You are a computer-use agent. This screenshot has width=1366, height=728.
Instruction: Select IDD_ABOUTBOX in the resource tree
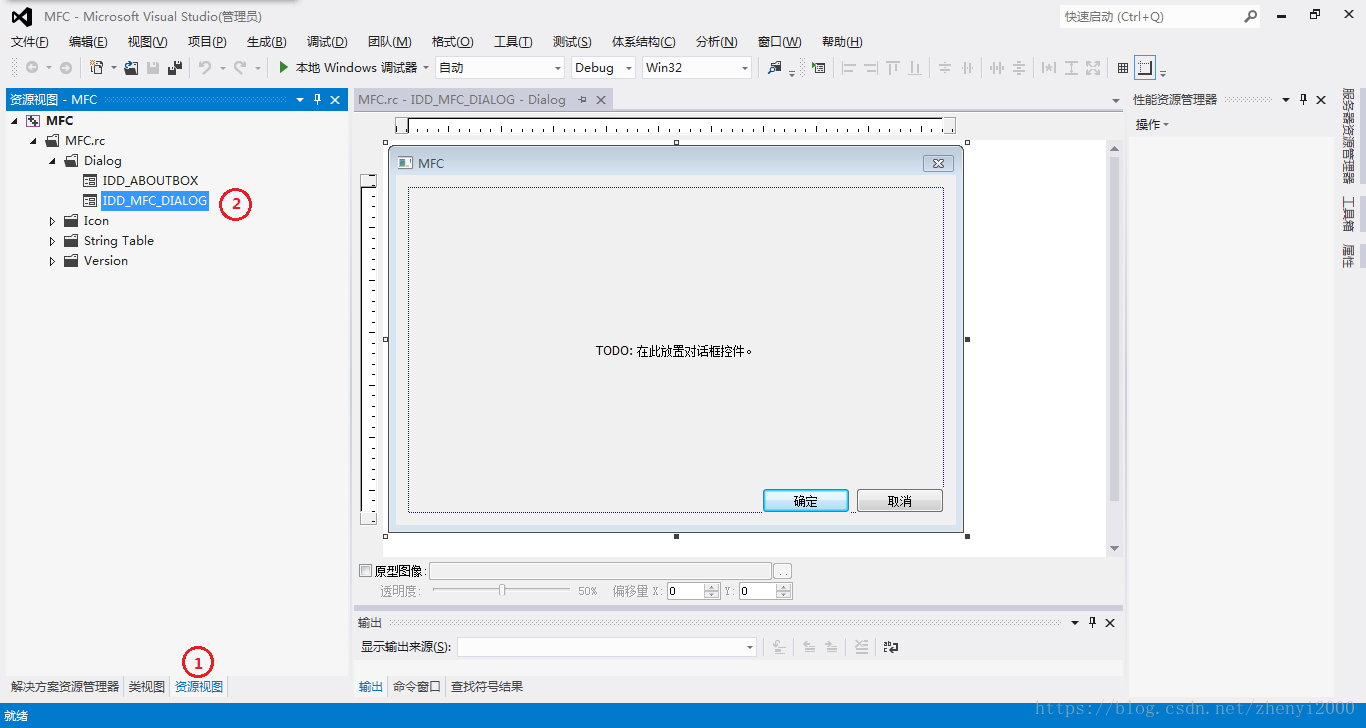coord(150,181)
